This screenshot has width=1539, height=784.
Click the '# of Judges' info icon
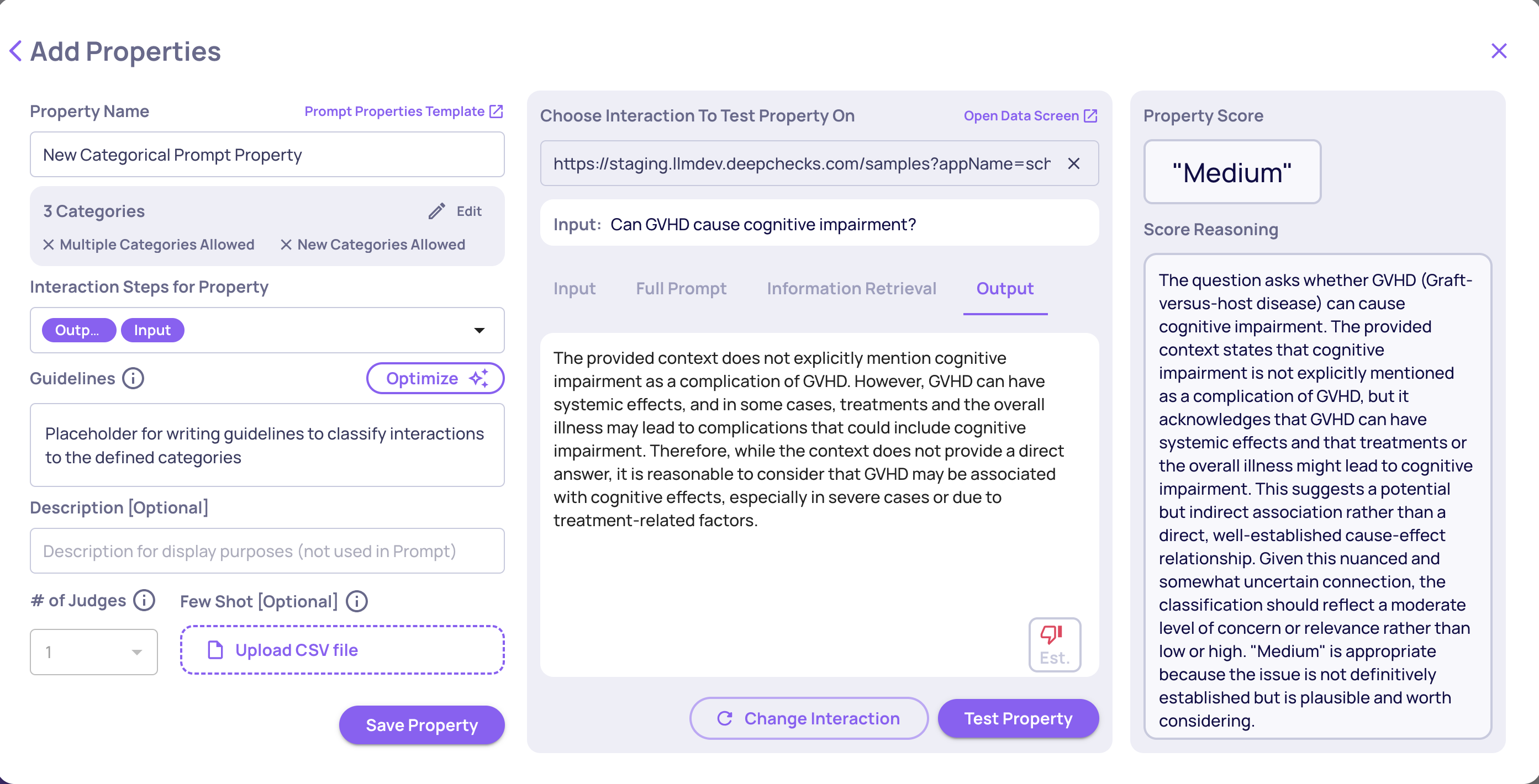(144, 601)
